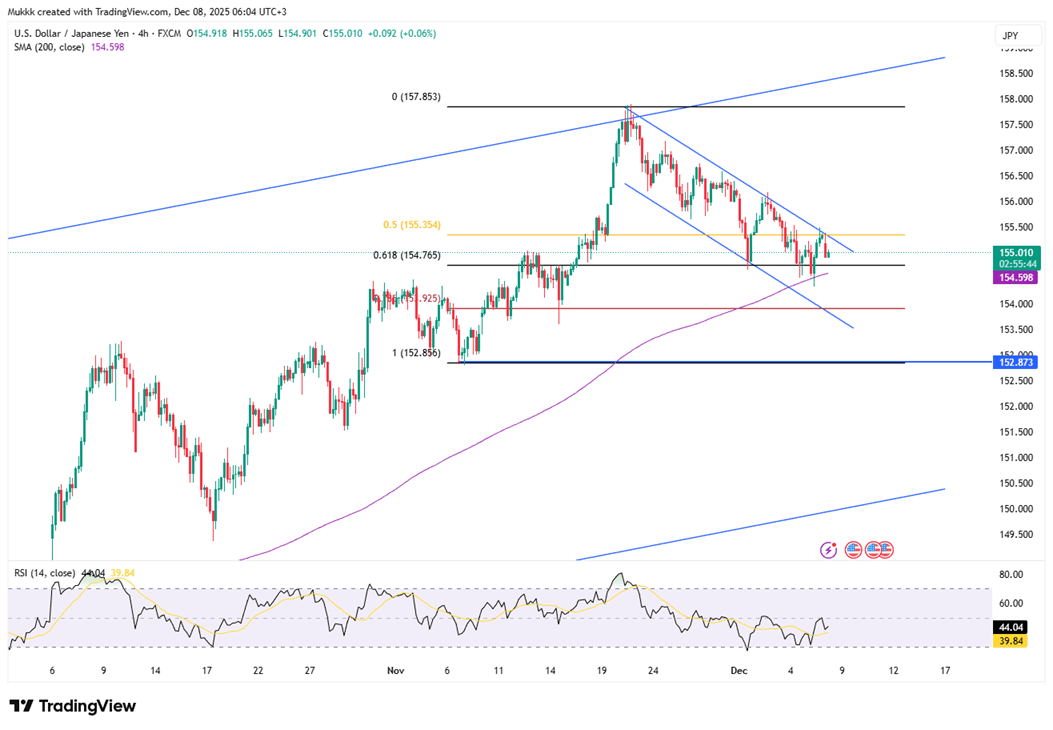1053x730 pixels.
Task: Select the Fibonacci 0 (157.853) level label
Action: pyautogui.click(x=415, y=97)
